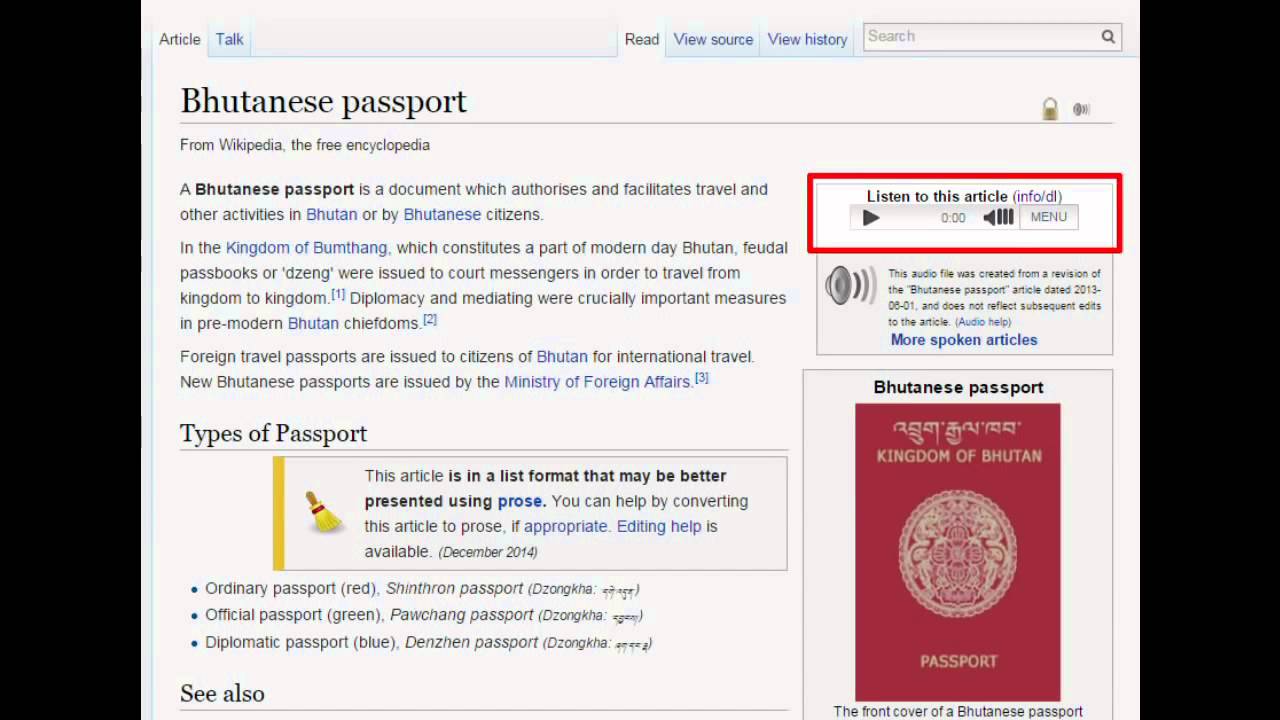Click the large loudspeaker icon

pyautogui.click(x=850, y=286)
